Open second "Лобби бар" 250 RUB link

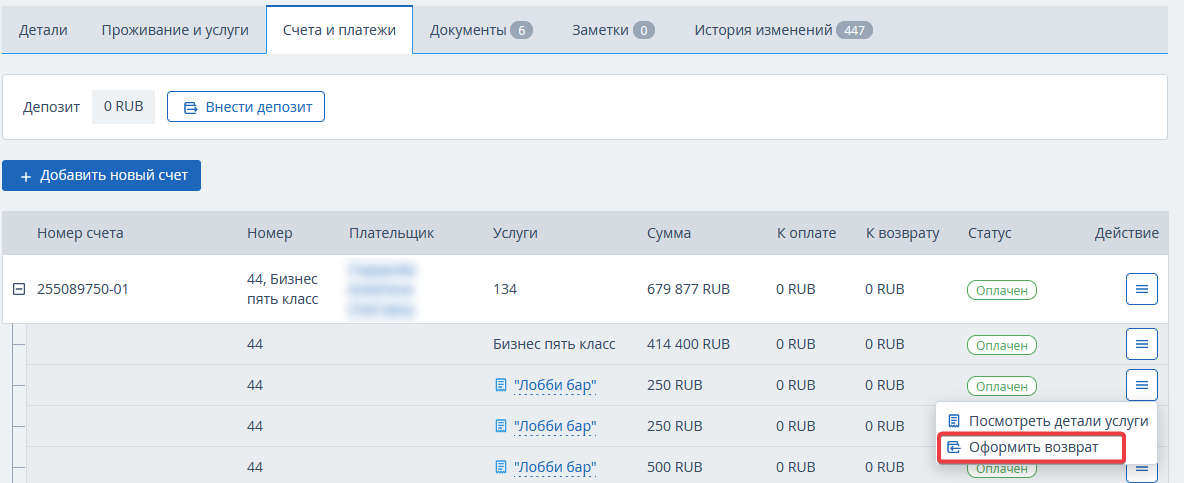pyautogui.click(x=554, y=426)
